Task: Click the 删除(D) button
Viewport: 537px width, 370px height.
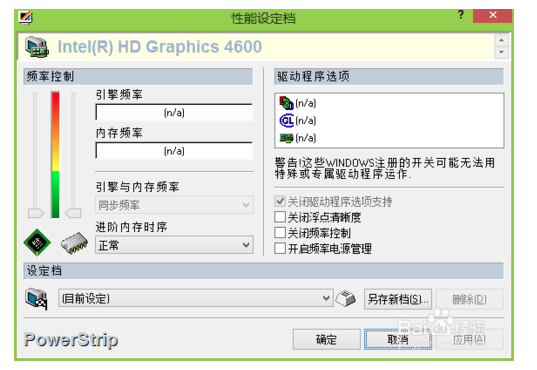Action: tap(469, 299)
